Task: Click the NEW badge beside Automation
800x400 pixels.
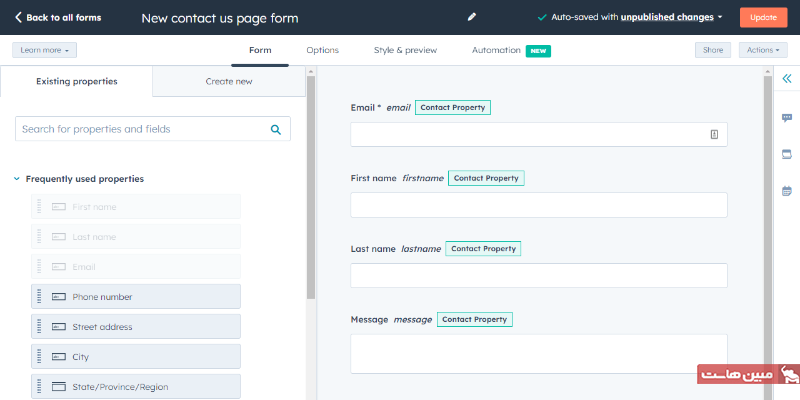Action: pyautogui.click(x=538, y=51)
